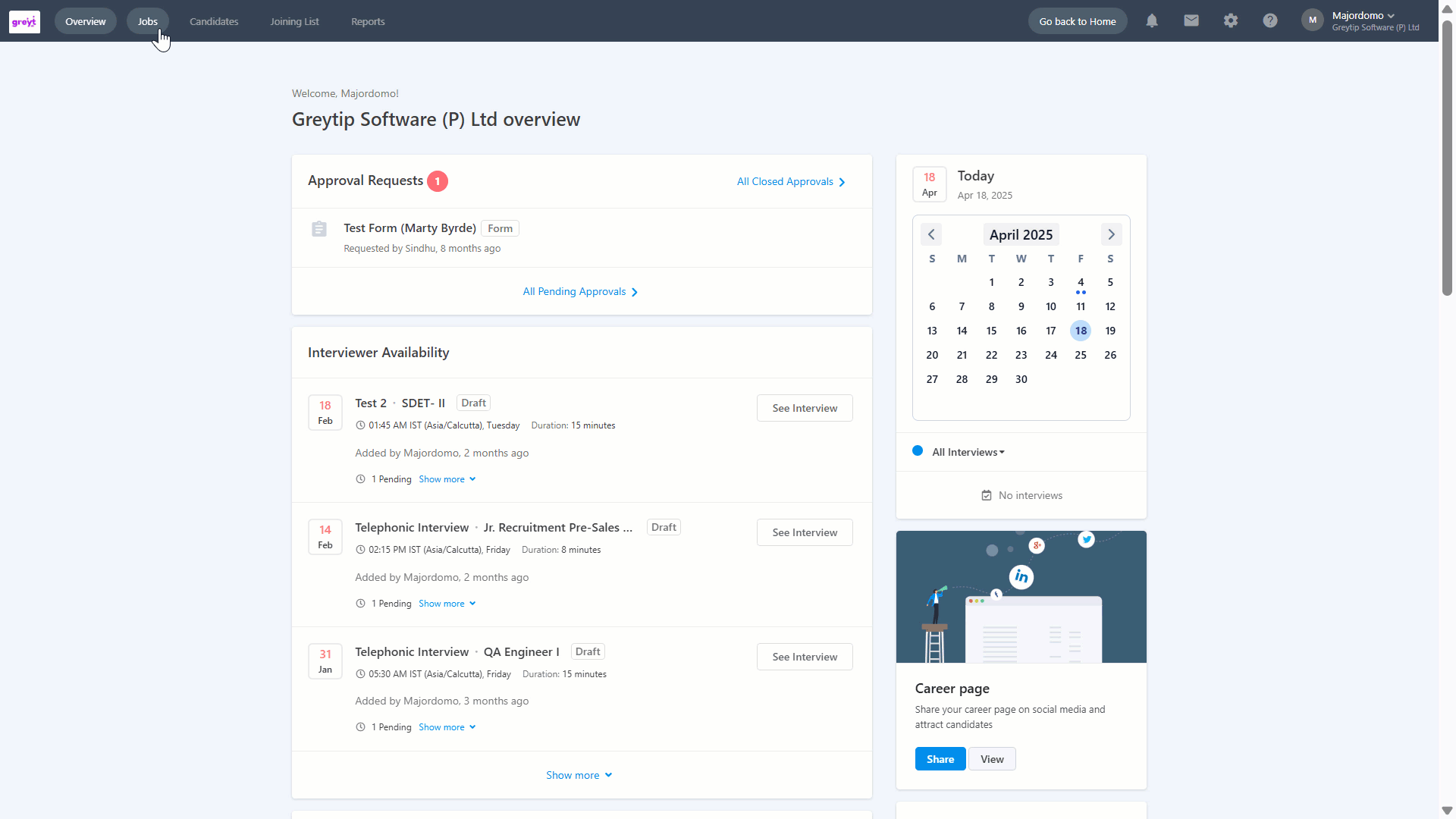Viewport: 1456px width, 819px height.
Task: Expand Show more for Test 2 interview
Action: click(447, 479)
